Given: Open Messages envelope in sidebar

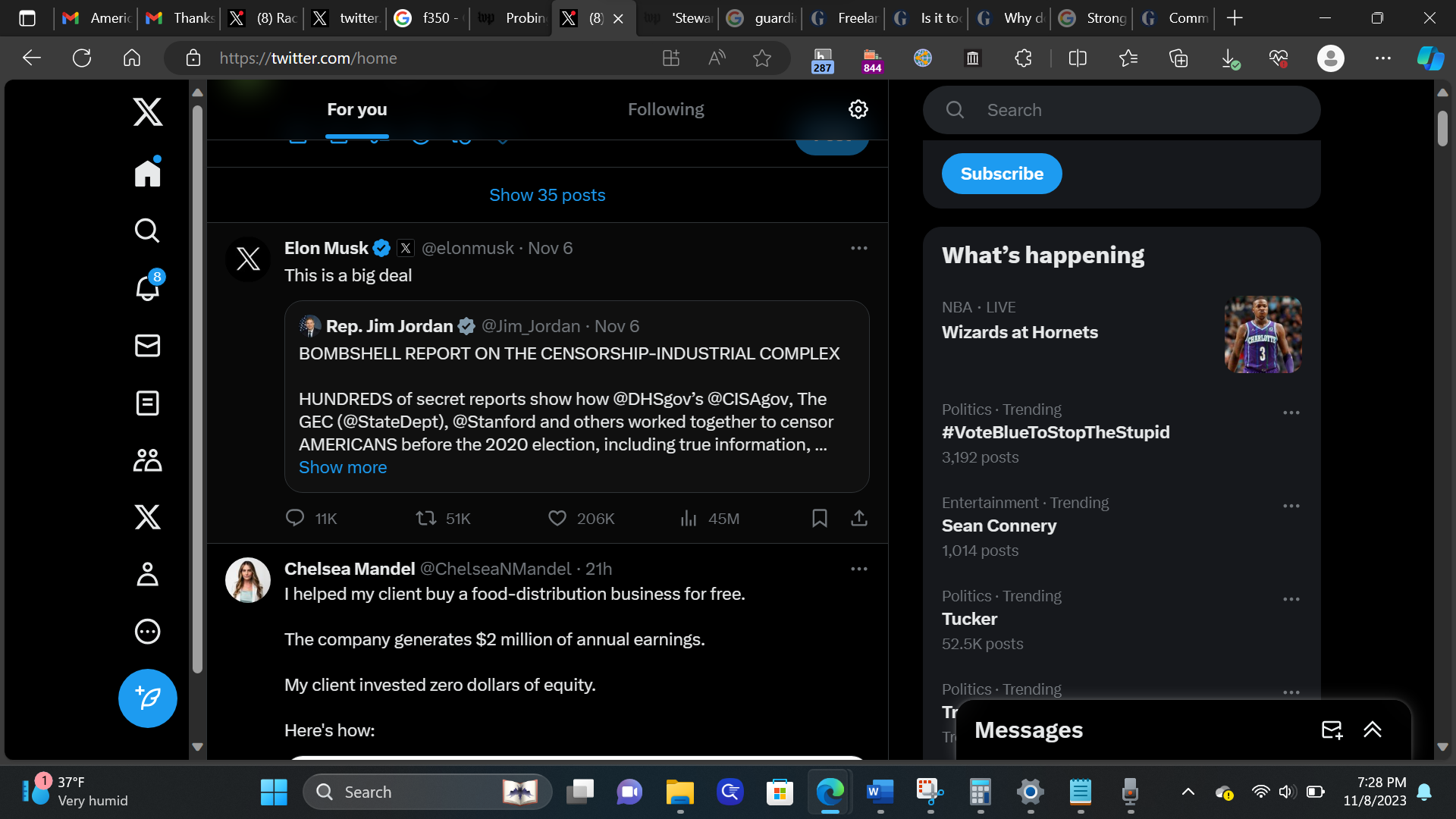Looking at the screenshot, I should (147, 346).
